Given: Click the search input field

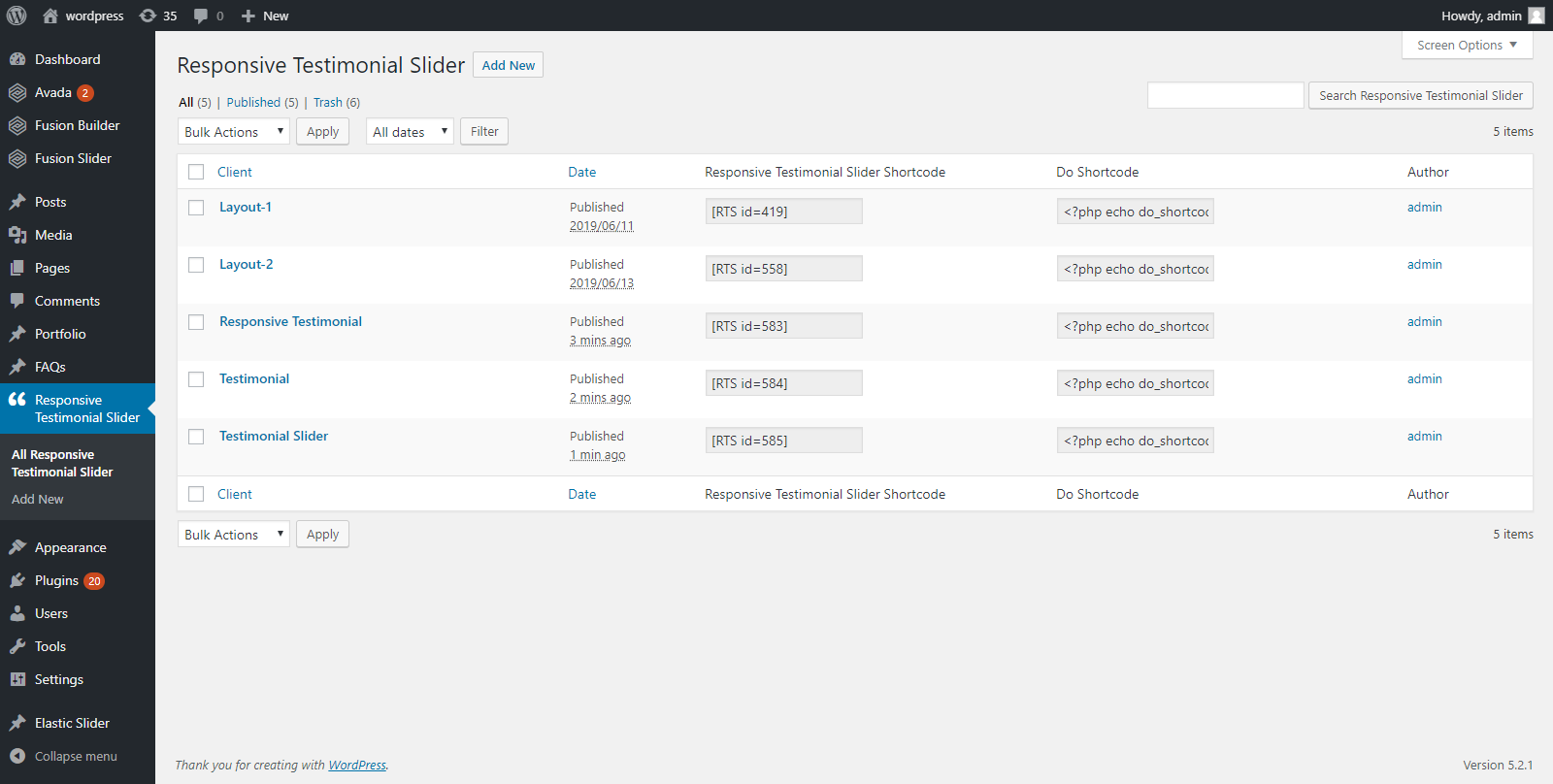Looking at the screenshot, I should (x=1225, y=95).
